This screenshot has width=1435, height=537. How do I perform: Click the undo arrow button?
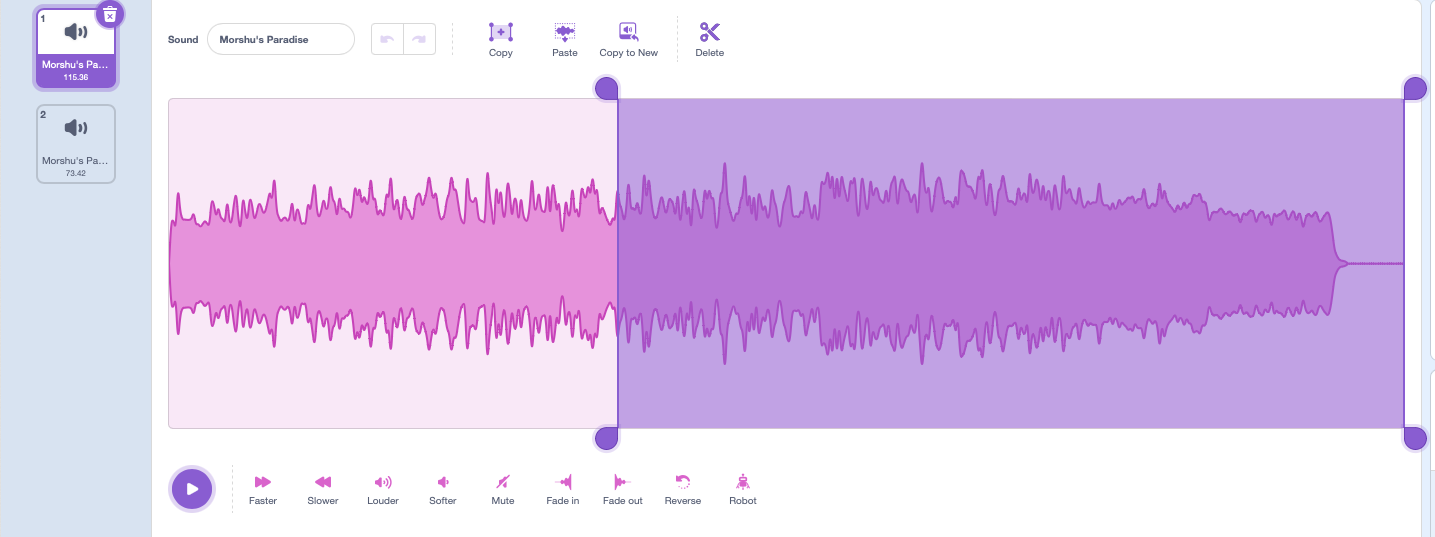click(388, 39)
